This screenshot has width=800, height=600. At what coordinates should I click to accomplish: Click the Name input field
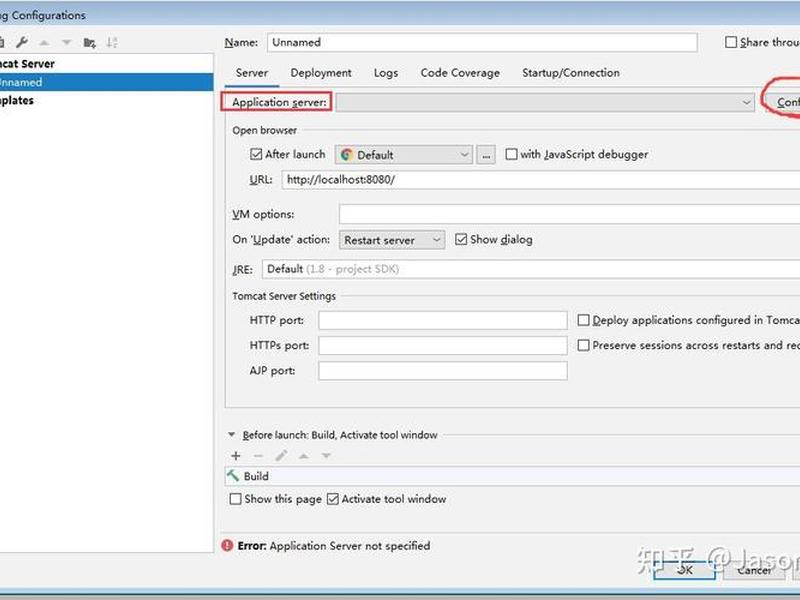point(482,42)
